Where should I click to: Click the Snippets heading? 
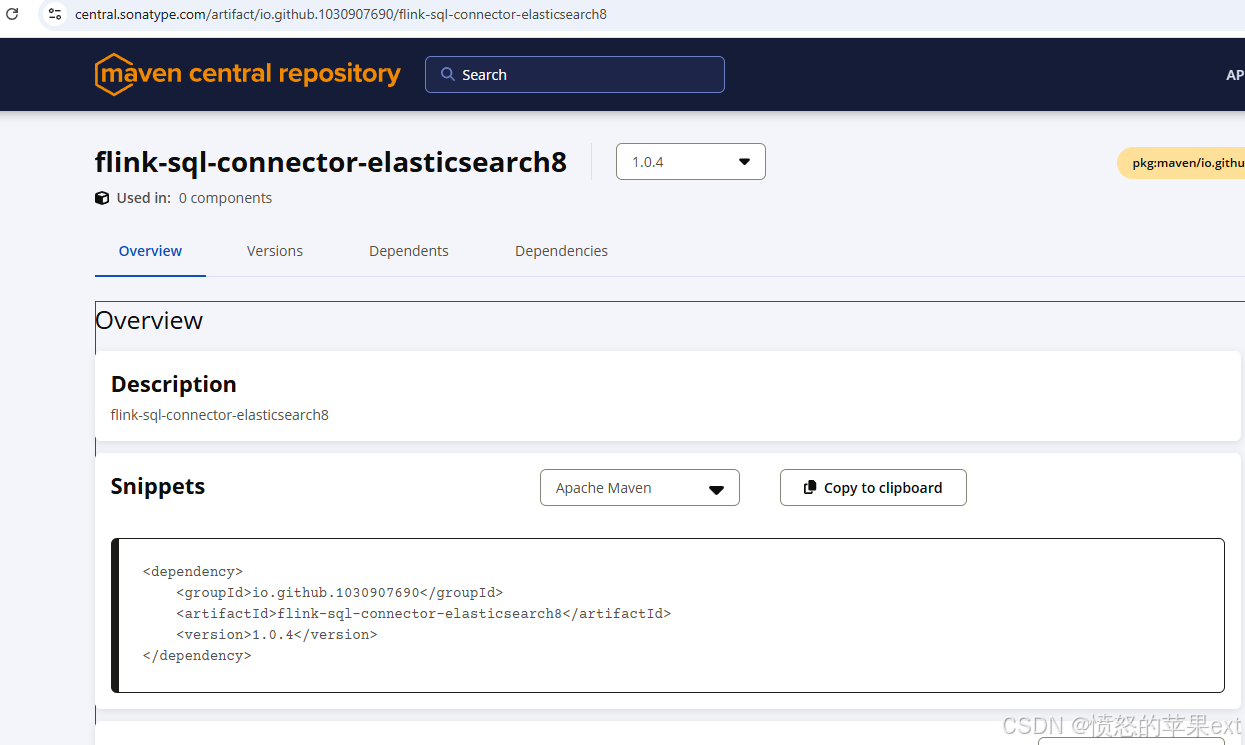[x=158, y=486]
